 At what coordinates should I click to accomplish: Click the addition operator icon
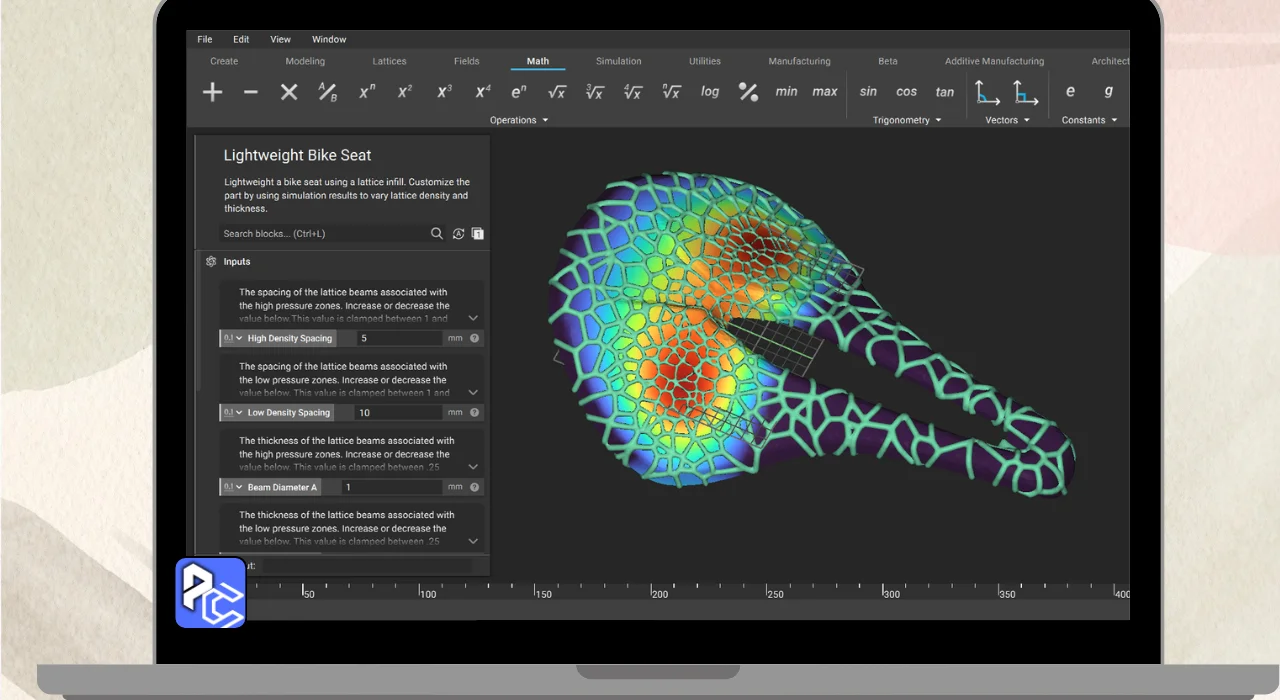pyautogui.click(x=212, y=92)
